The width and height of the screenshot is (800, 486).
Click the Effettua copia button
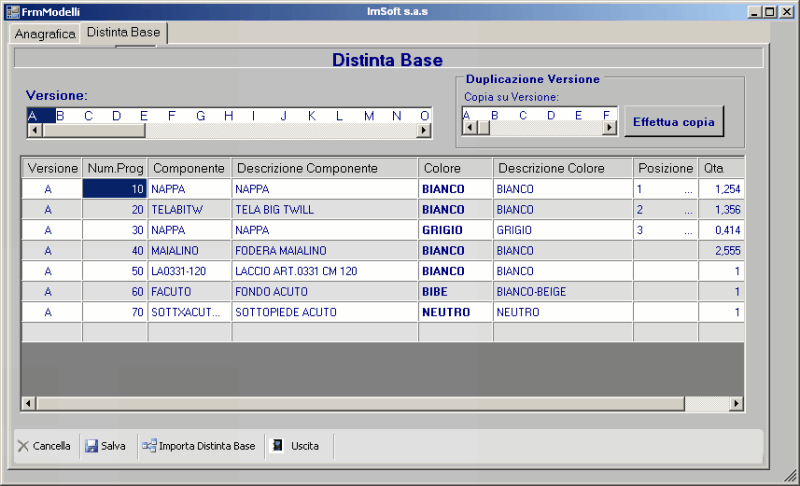tap(673, 122)
